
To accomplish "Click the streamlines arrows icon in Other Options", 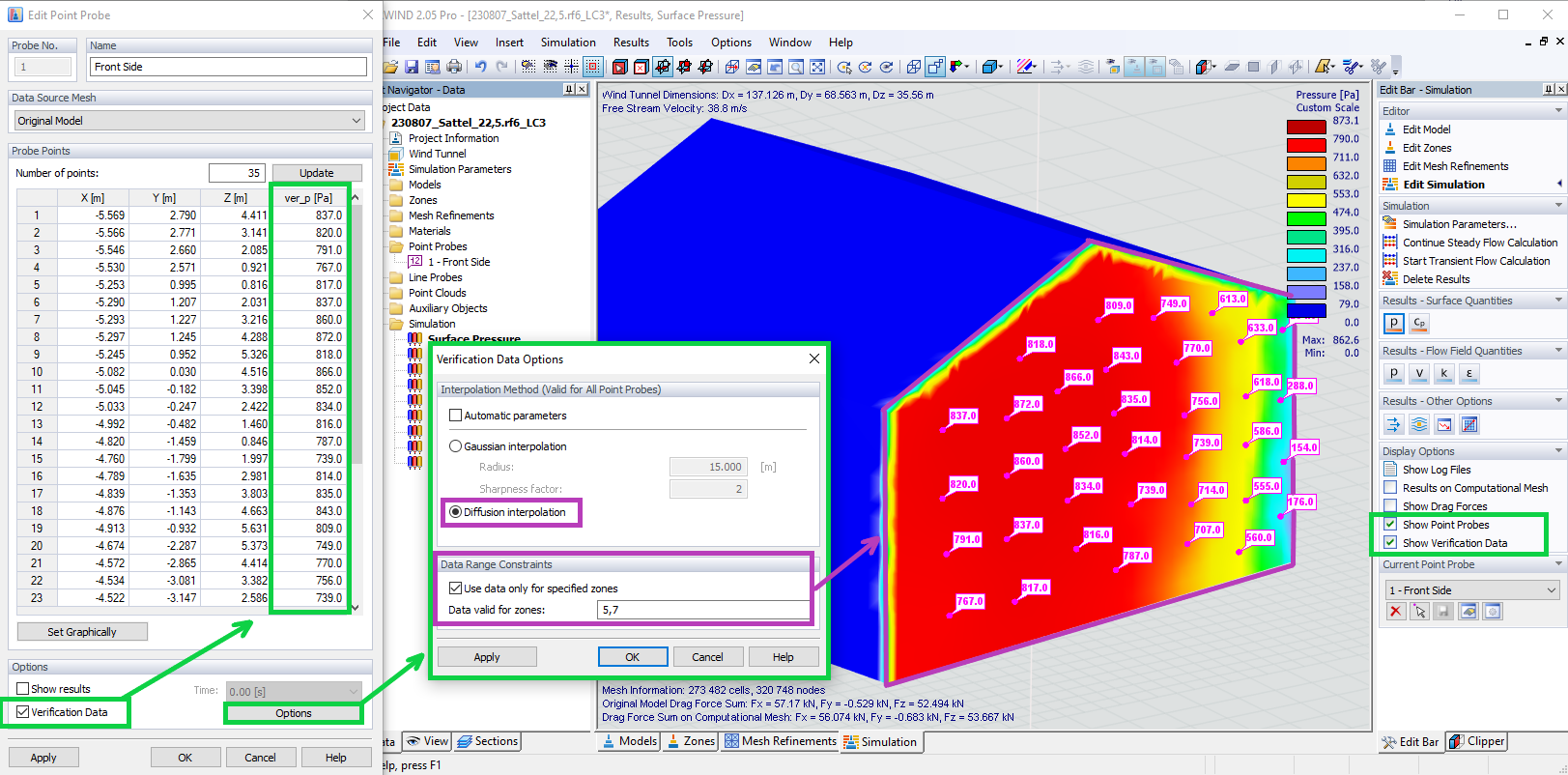I will pyautogui.click(x=1394, y=424).
